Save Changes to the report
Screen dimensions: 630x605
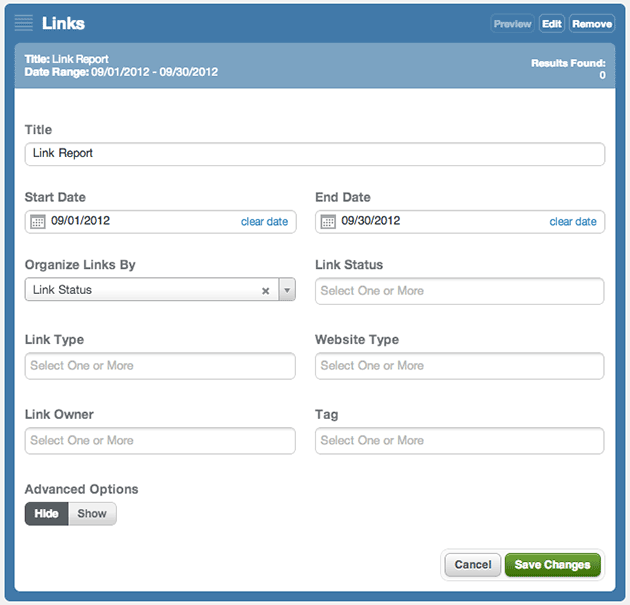tap(552, 565)
